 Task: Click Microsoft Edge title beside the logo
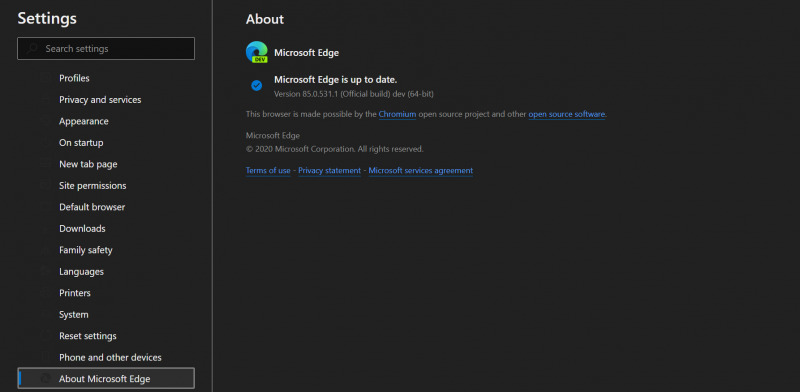click(x=306, y=53)
